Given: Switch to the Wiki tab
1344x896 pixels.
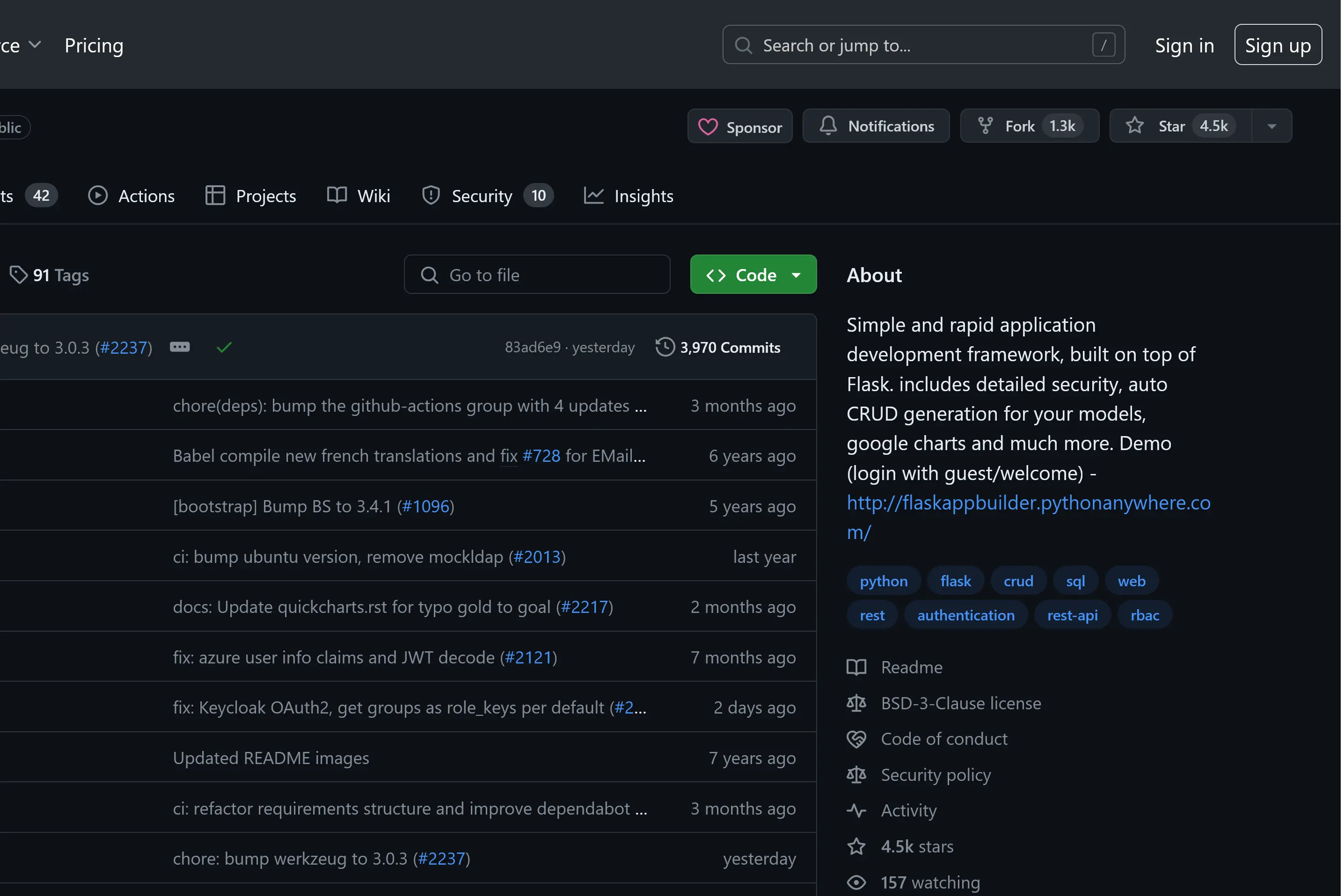Looking at the screenshot, I should tap(358, 196).
